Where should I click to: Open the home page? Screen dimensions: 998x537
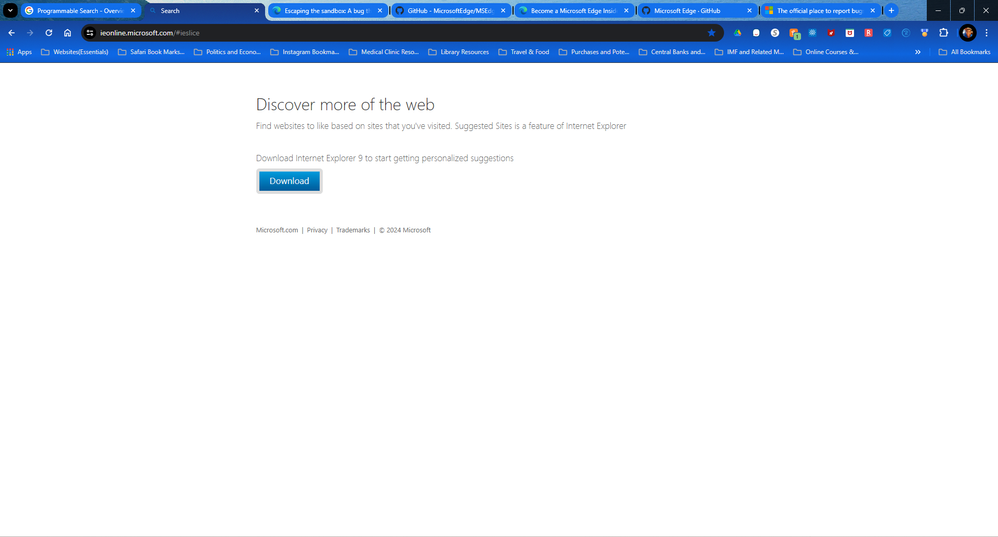coord(67,32)
